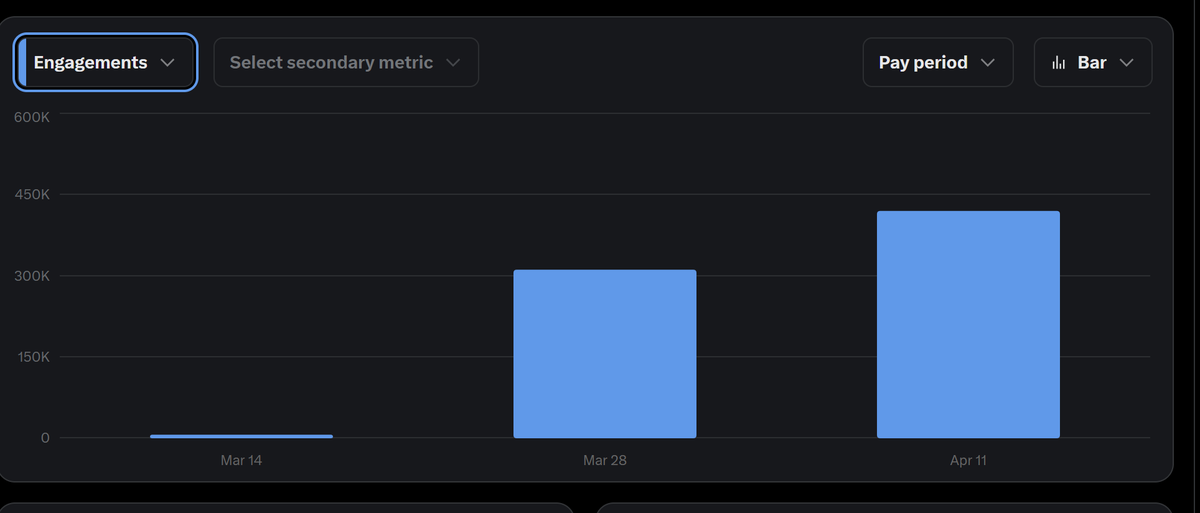Open the Pay period dropdown
Image resolution: width=1200 pixels, height=513 pixels.
938,62
